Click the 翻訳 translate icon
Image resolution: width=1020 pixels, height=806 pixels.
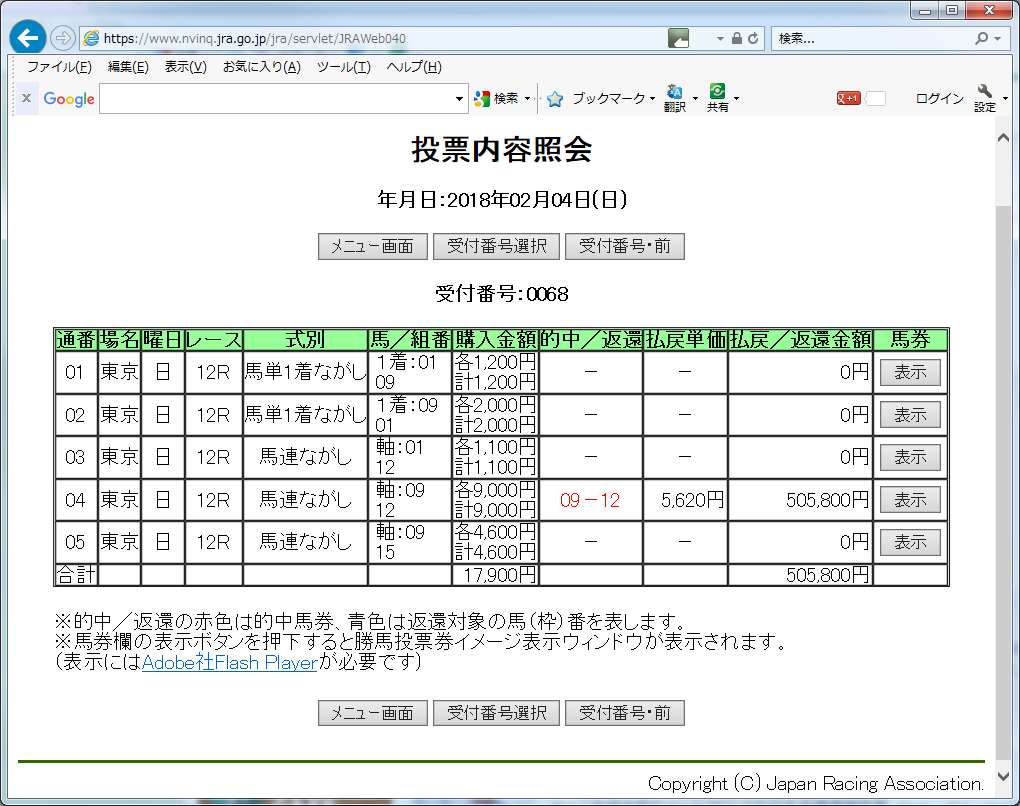(x=675, y=98)
